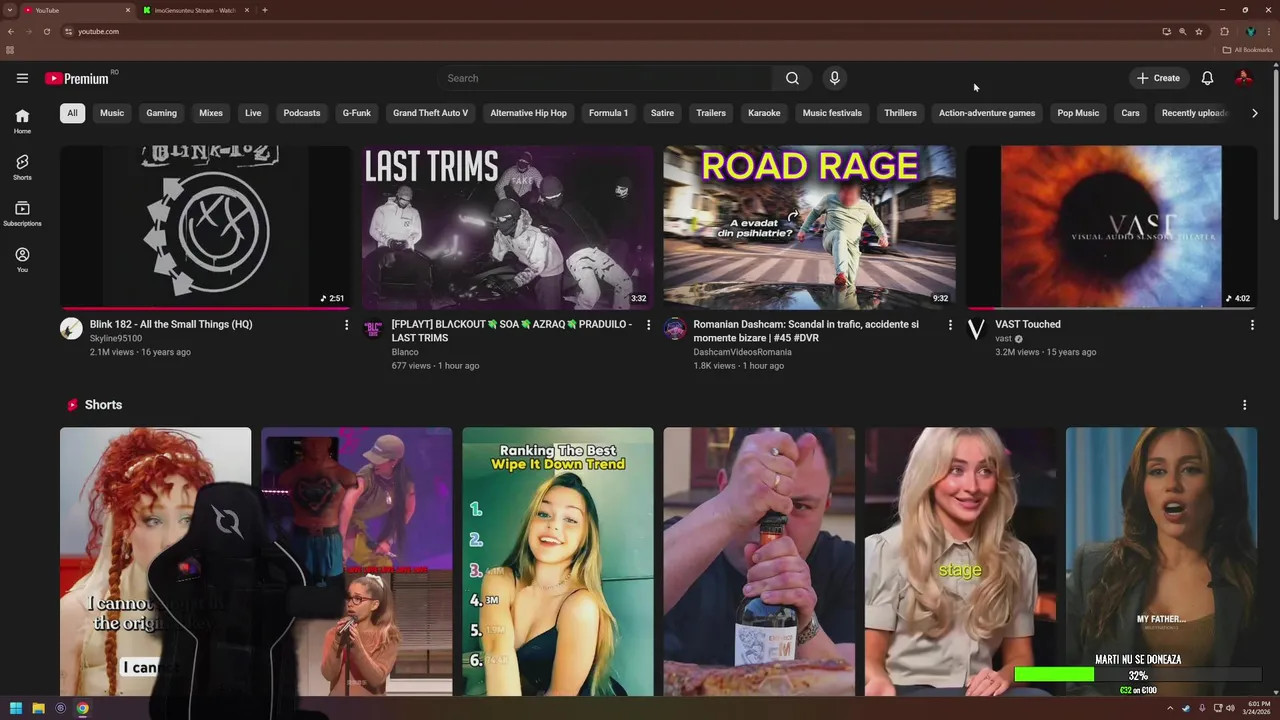Open the You section in sidebar
The height and width of the screenshot is (720, 1280).
[x=22, y=260]
